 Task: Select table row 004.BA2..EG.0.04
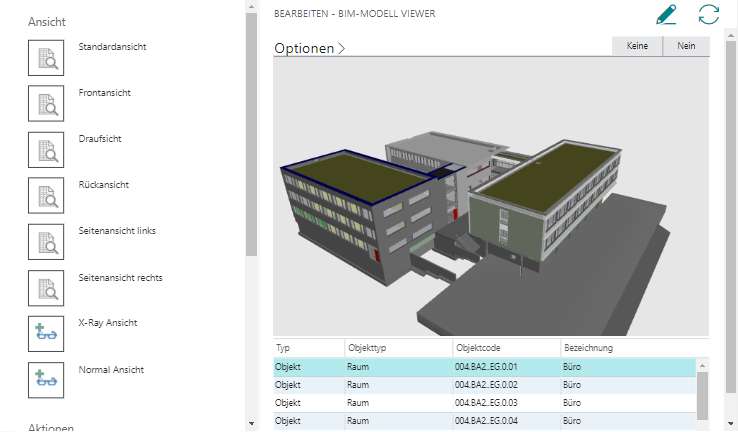485,420
